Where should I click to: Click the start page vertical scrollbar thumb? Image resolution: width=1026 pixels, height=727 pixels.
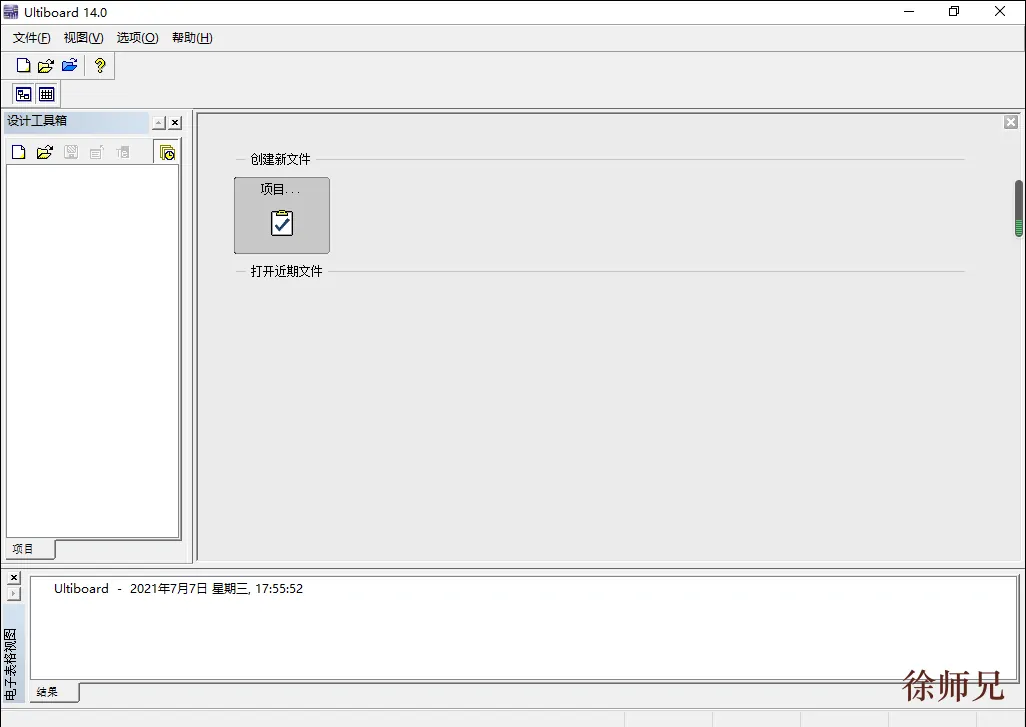pos(1019,208)
